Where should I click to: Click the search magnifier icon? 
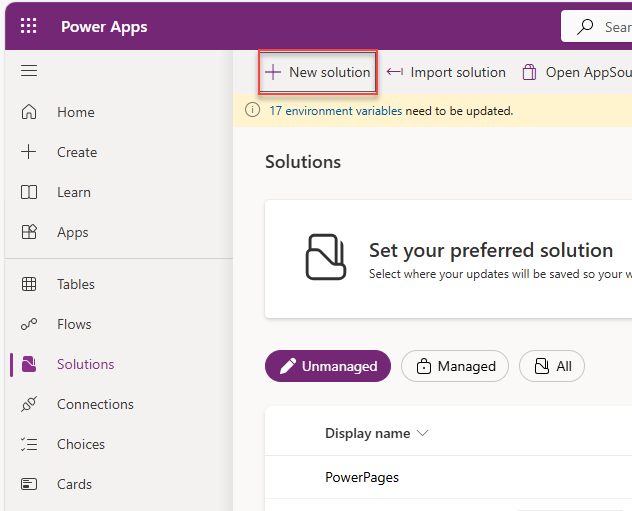click(585, 27)
